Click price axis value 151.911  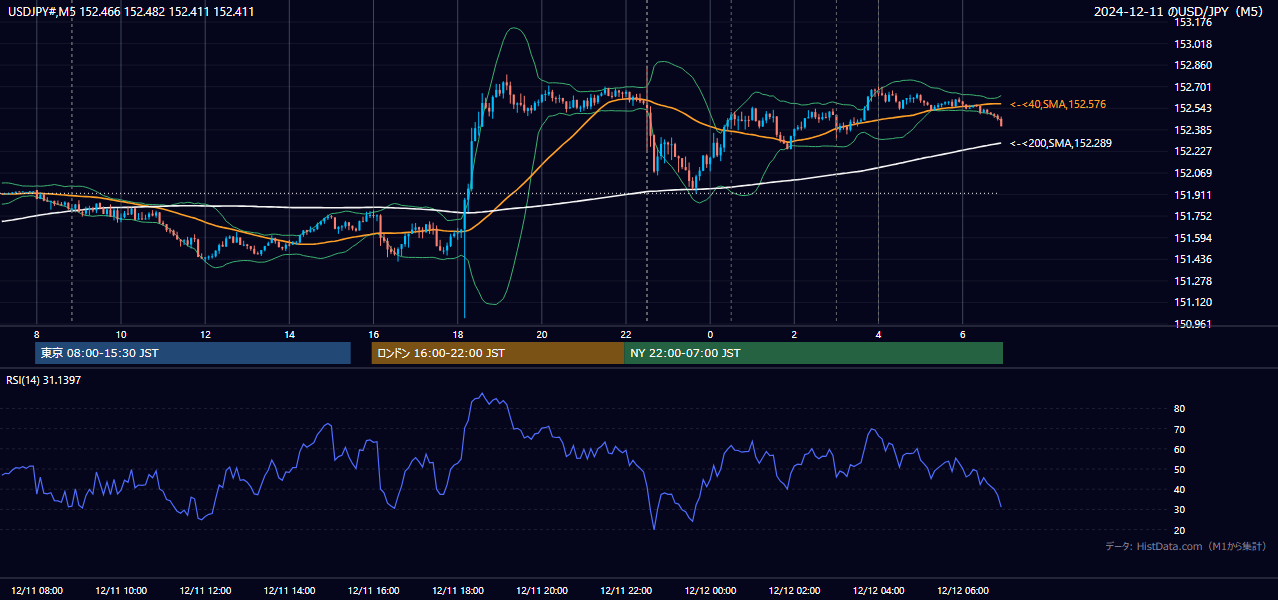pos(1193,195)
